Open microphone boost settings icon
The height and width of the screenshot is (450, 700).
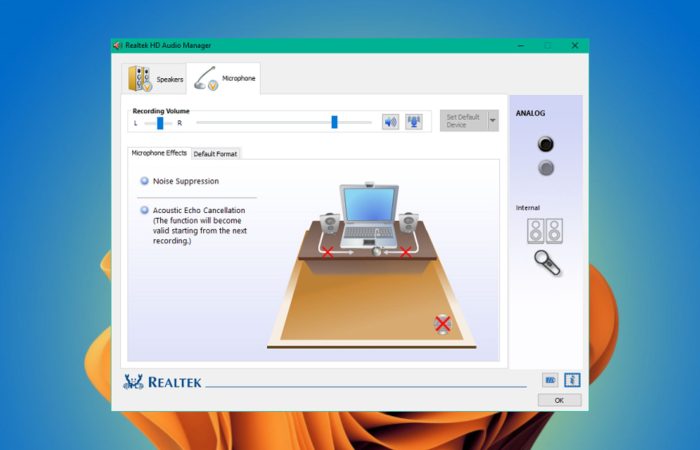point(414,121)
